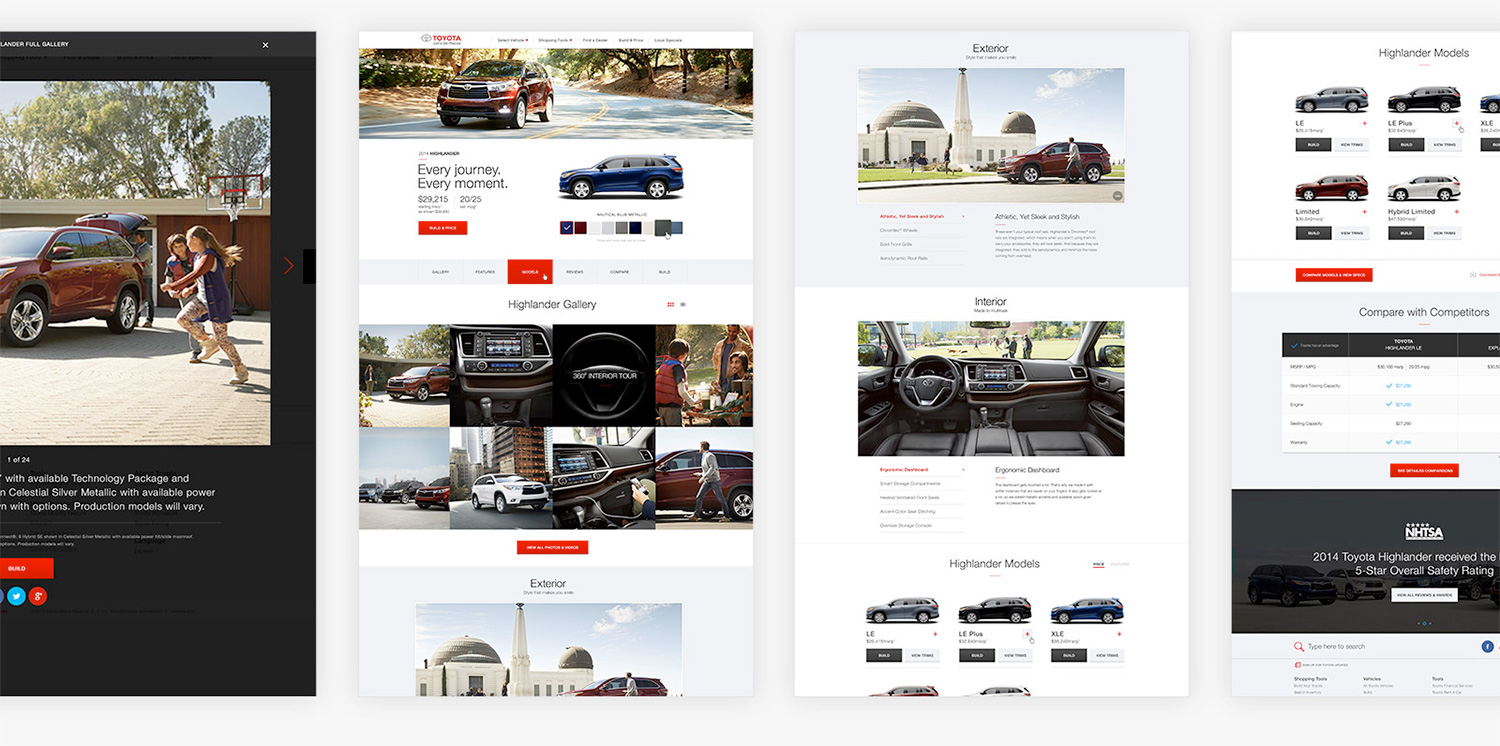The height and width of the screenshot is (746, 1500).
Task: Click plus icon beside Limited model
Action: click(1364, 211)
